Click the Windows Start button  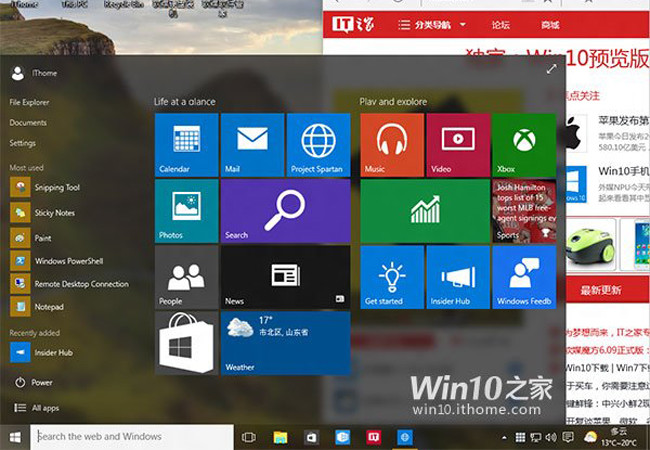coord(15,437)
